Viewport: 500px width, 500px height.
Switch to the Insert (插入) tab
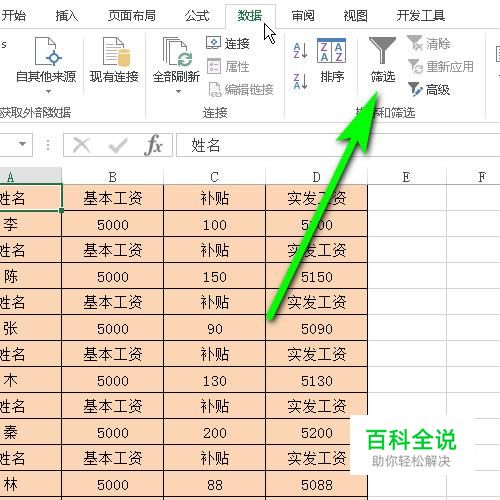[67, 16]
